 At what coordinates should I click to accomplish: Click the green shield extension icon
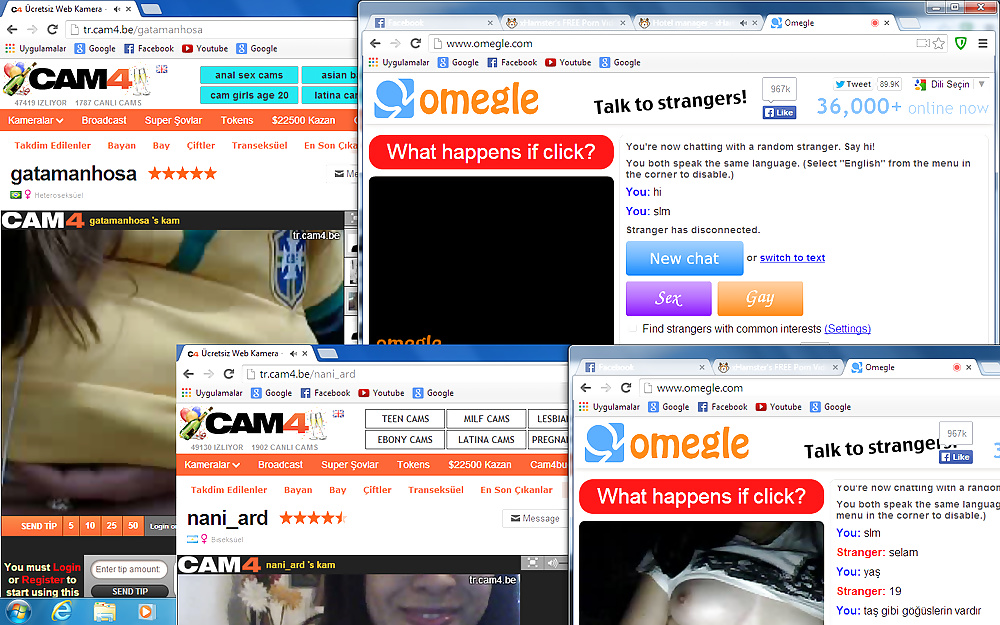click(961, 43)
